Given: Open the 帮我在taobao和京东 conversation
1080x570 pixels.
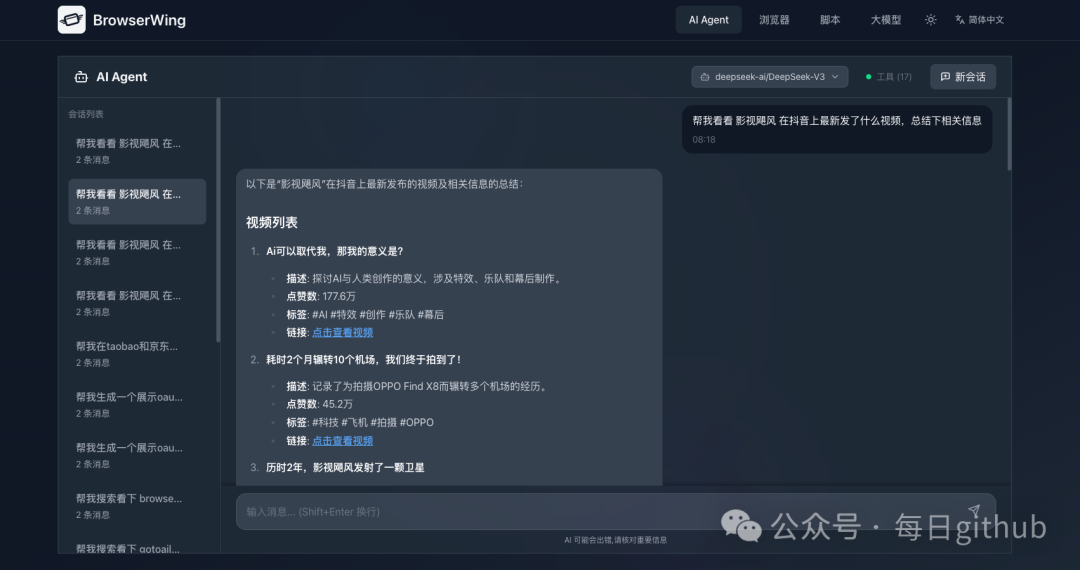Looking at the screenshot, I should (137, 354).
